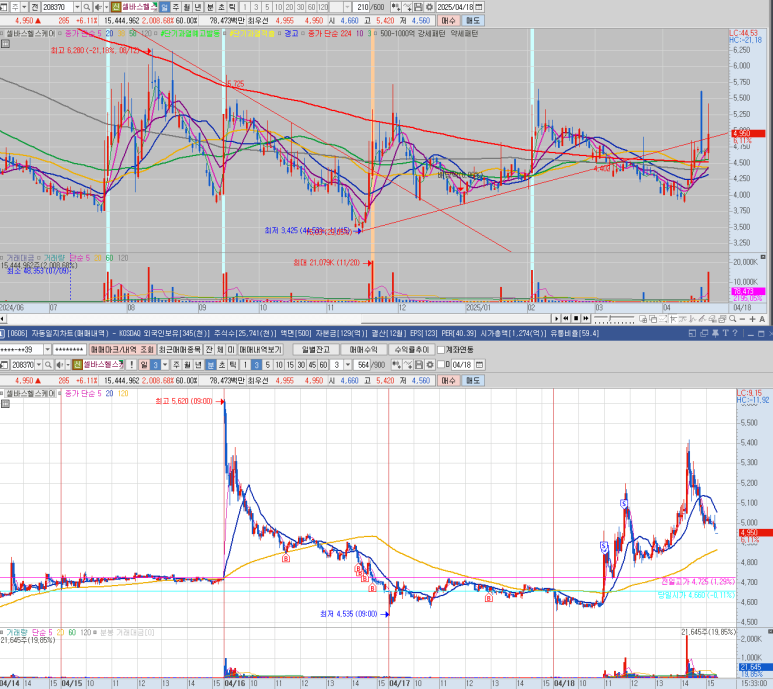Click the speaker icon in the top chart toolbar

pyautogui.click(x=98, y=7)
